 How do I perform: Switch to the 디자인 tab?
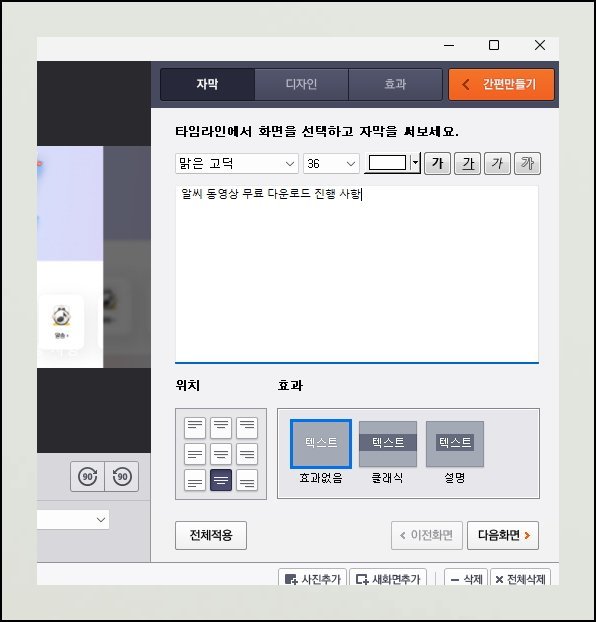point(301,84)
